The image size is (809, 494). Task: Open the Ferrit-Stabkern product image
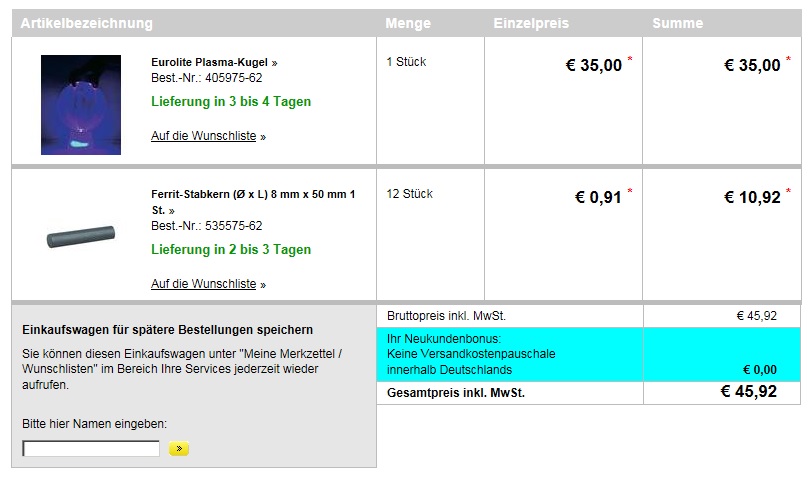81,237
